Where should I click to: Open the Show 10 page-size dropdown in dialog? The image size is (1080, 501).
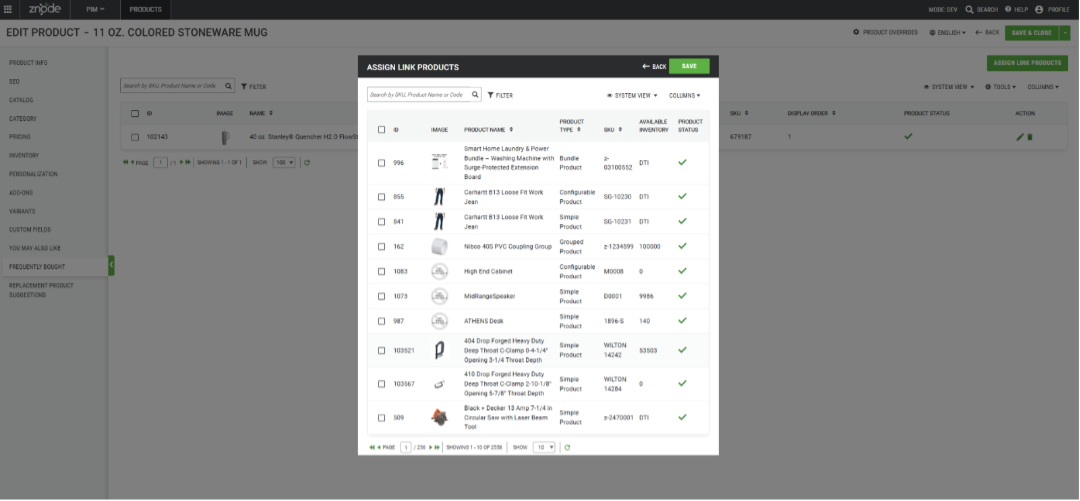tap(544, 447)
